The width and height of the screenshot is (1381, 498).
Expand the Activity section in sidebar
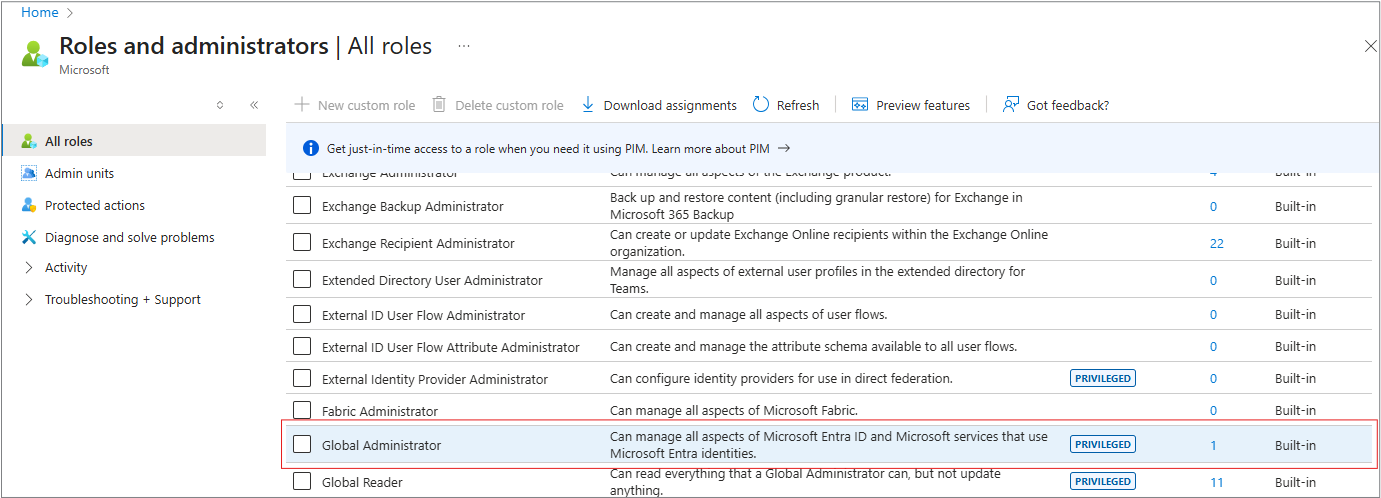pos(28,267)
